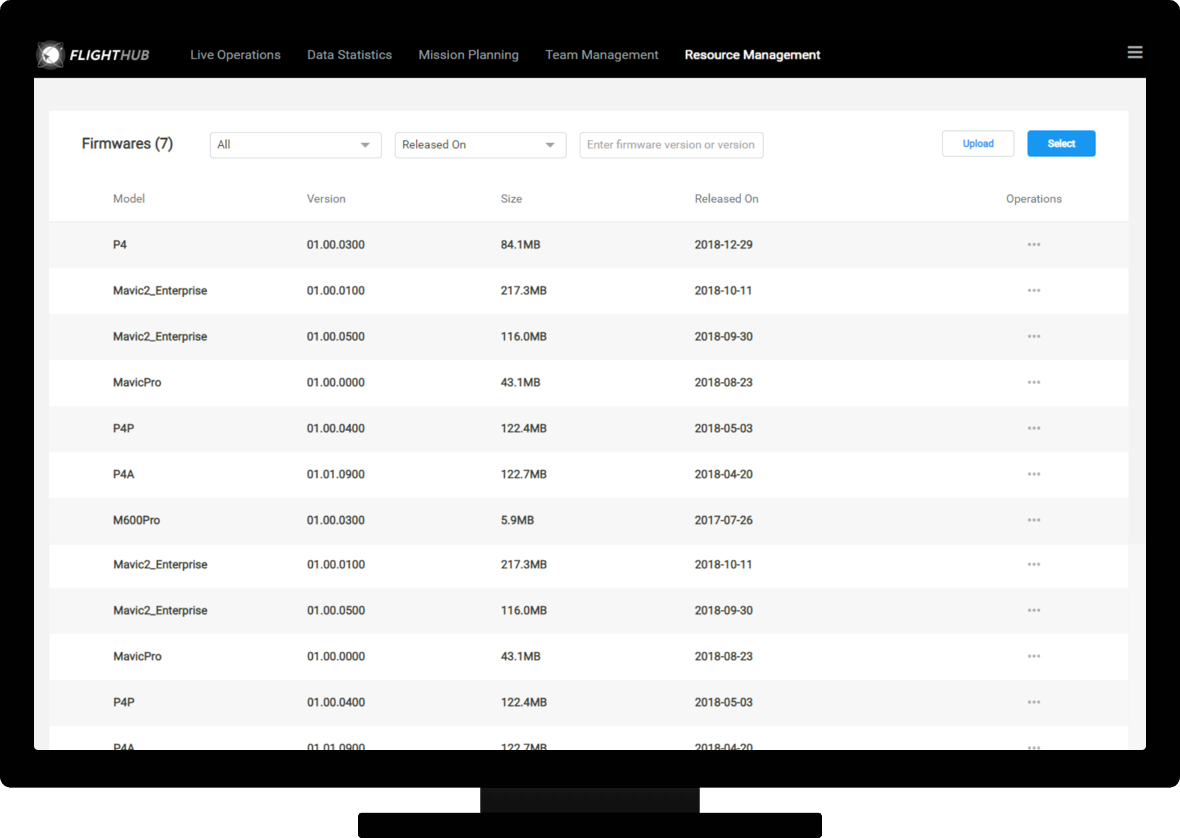
Task: Click the ellipsis for the topmost MavicPro row
Action: click(x=1033, y=383)
